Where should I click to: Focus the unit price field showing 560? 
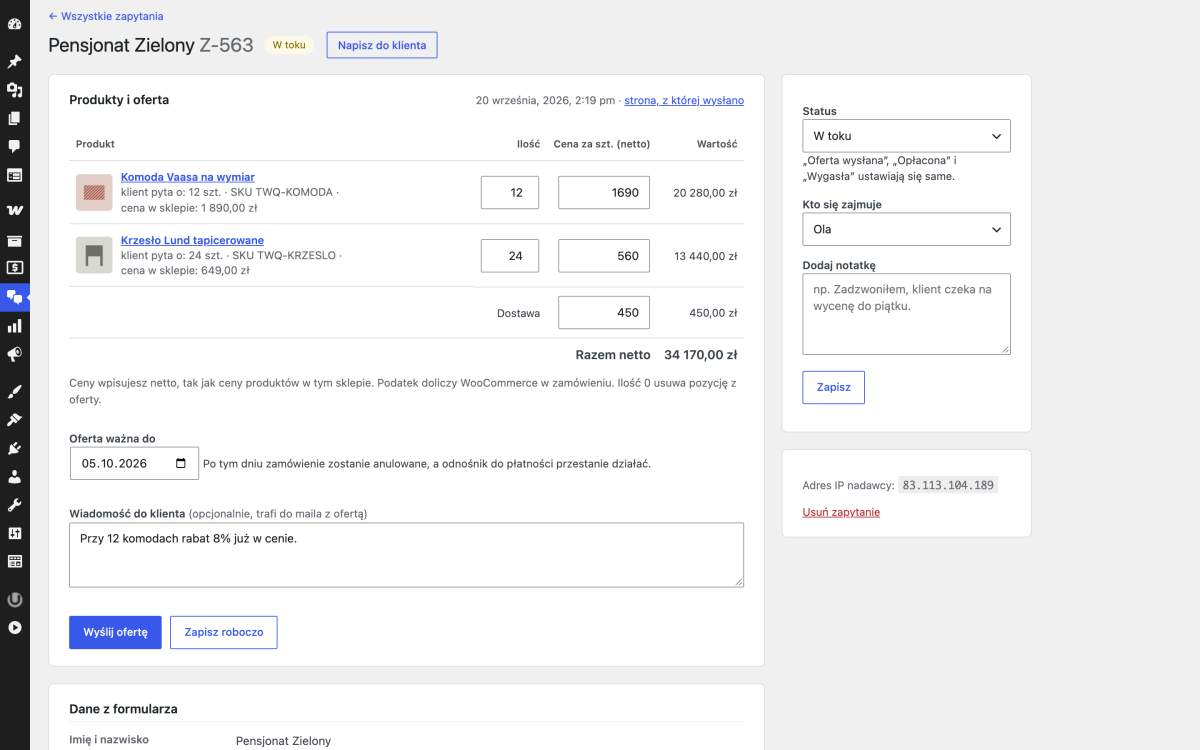[x=604, y=256]
